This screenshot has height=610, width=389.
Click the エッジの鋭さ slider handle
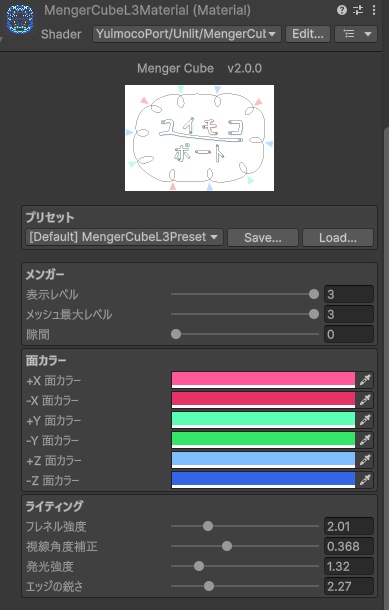tap(209, 586)
